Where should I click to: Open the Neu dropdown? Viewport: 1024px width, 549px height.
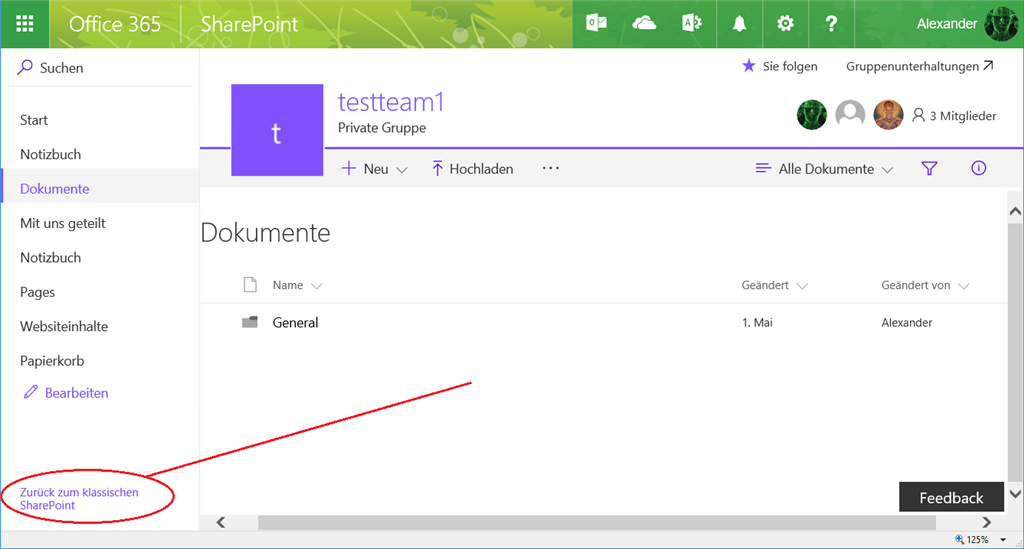click(375, 168)
